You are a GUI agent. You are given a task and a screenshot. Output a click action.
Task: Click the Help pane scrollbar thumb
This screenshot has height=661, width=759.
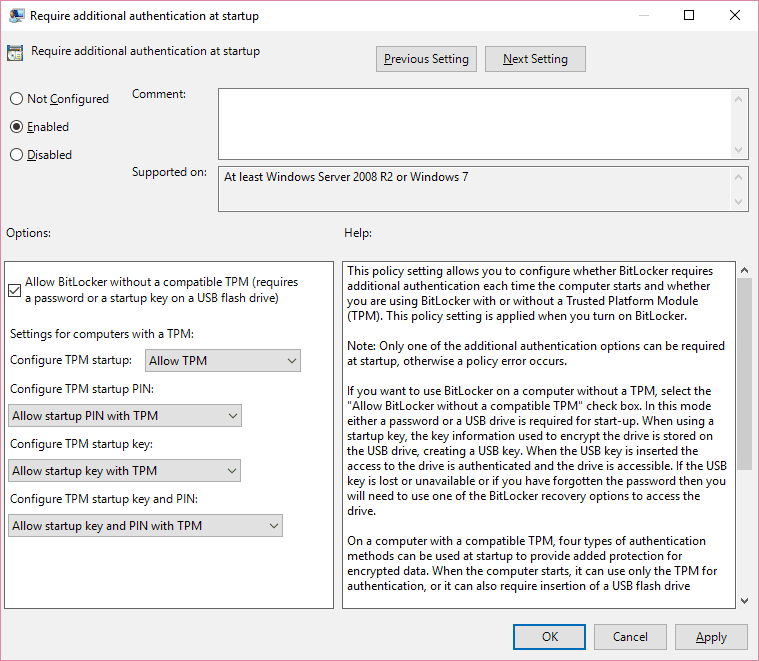pos(744,374)
